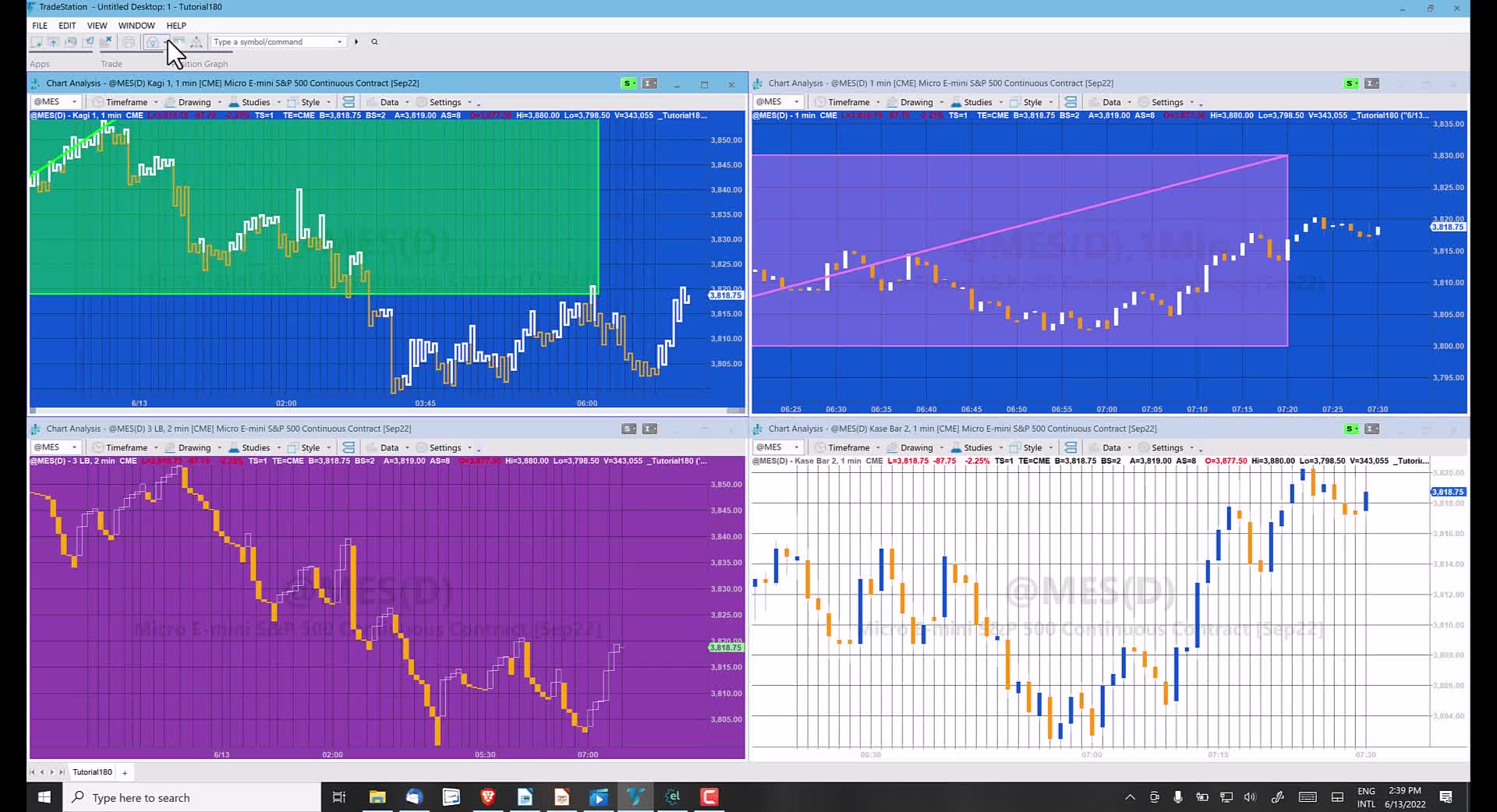
Task: Click horizontal scrollbar under Kagi chart
Action: pos(388,410)
